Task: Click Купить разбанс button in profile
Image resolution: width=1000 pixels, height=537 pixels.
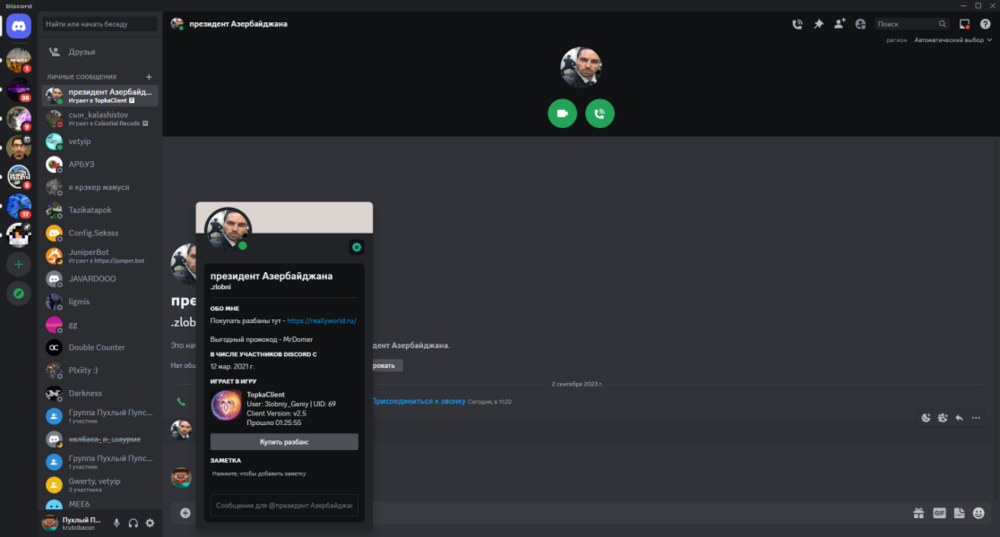Action: coord(284,441)
